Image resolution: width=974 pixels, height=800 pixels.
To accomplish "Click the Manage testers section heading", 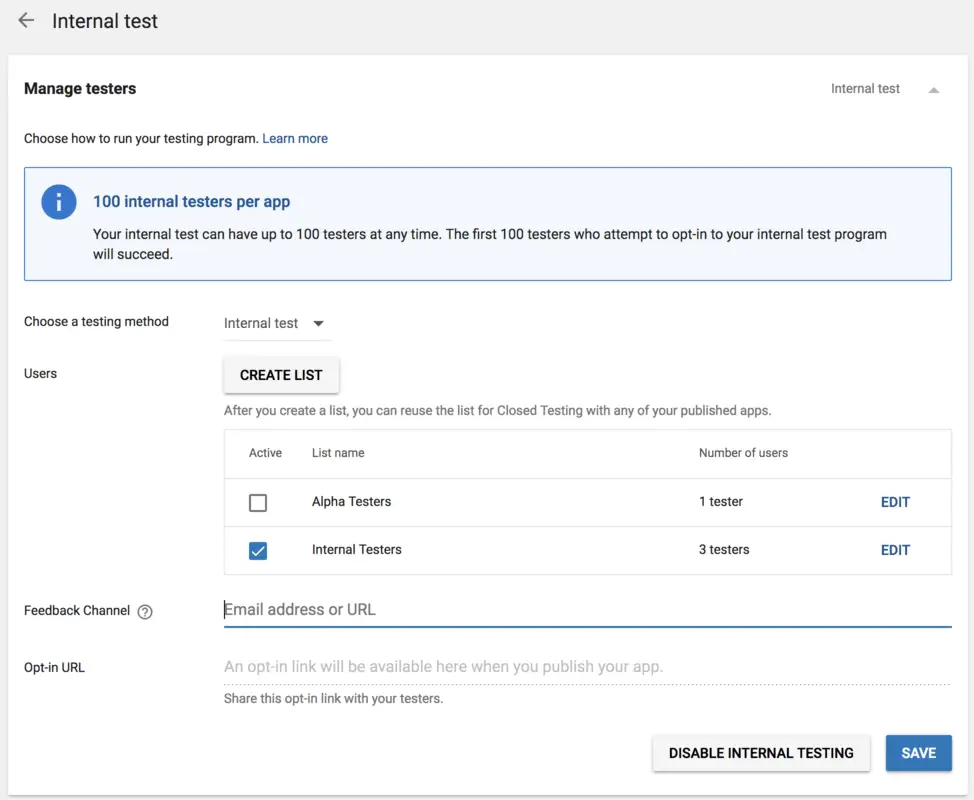I will (80, 89).
